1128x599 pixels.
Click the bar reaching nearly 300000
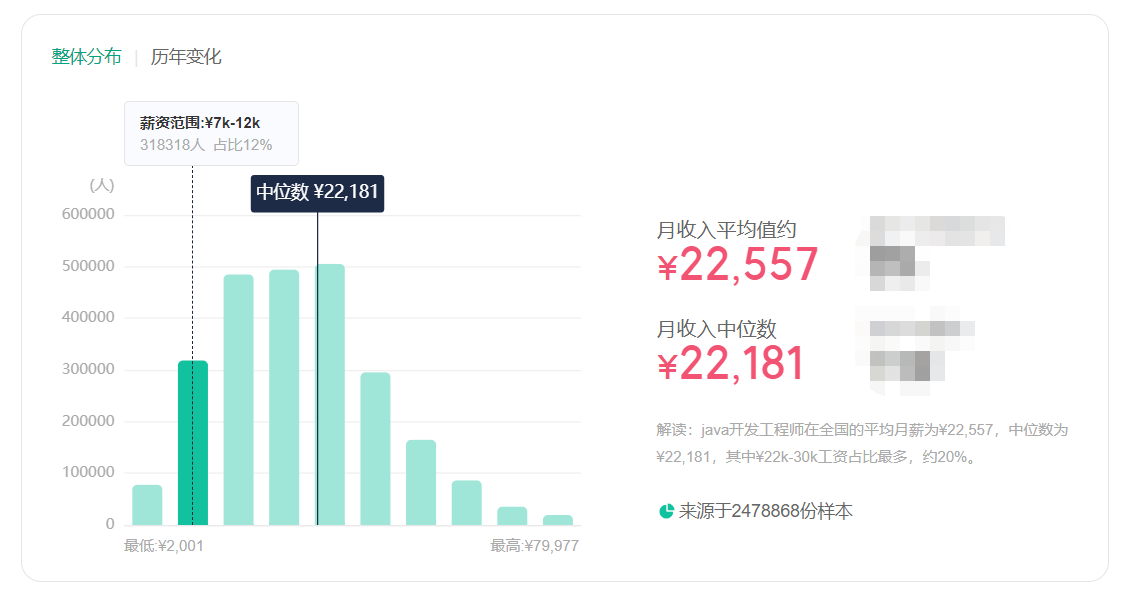pyautogui.click(x=375, y=448)
